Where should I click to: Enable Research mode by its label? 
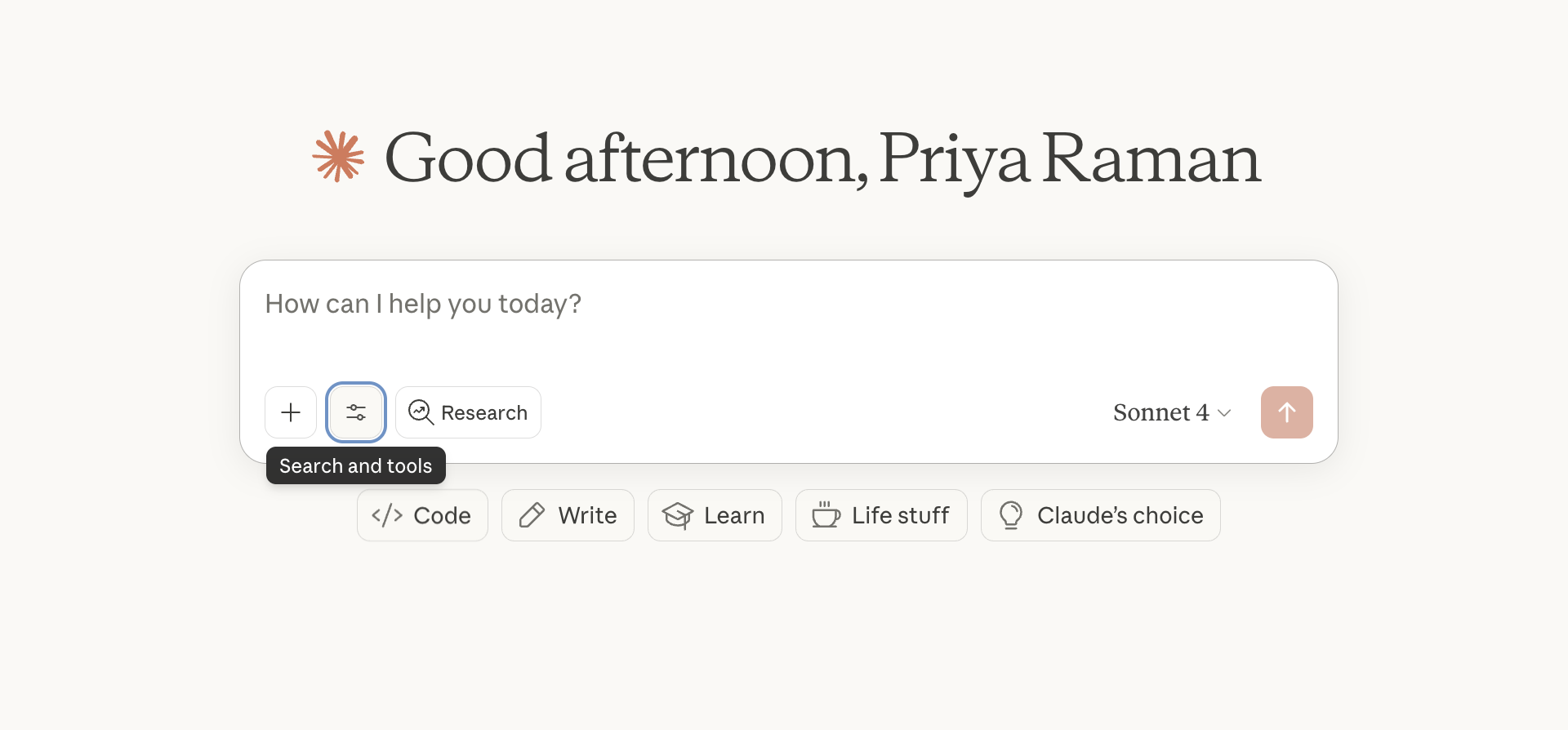tap(484, 413)
